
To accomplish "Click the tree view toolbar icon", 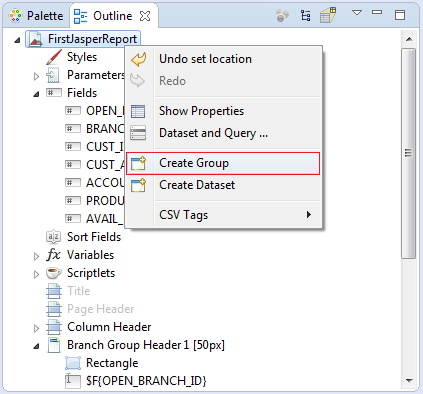I will pyautogui.click(x=305, y=15).
